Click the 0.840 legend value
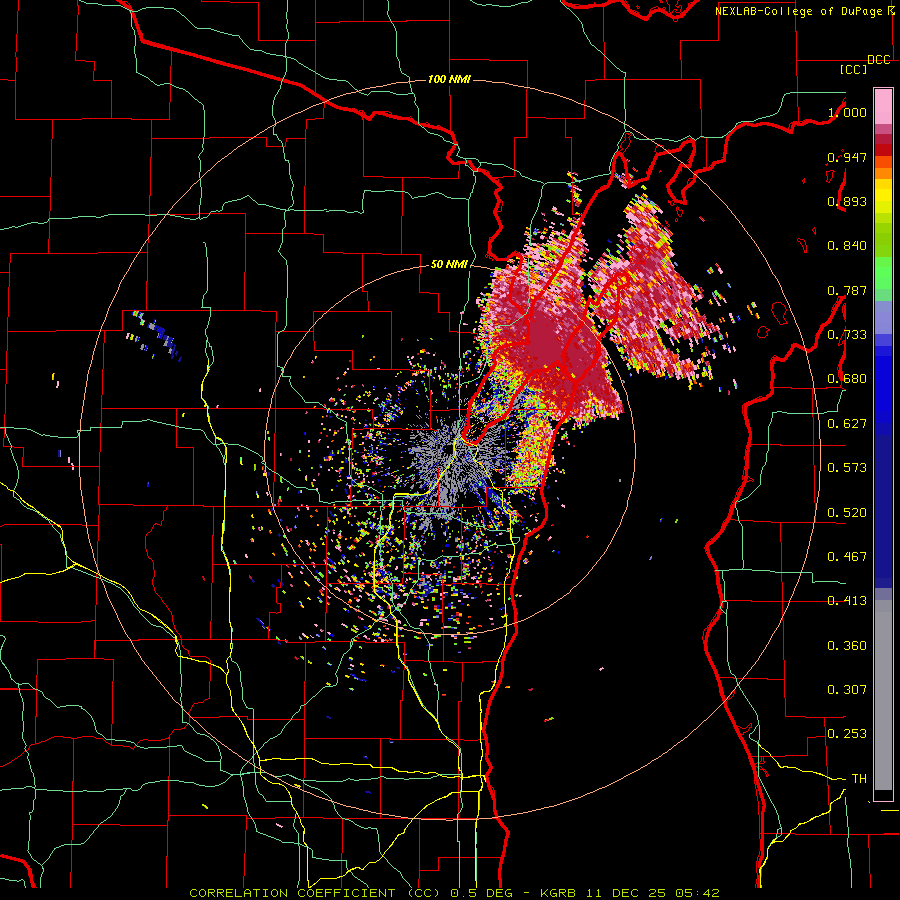Image resolution: width=900 pixels, height=900 pixels. click(847, 246)
